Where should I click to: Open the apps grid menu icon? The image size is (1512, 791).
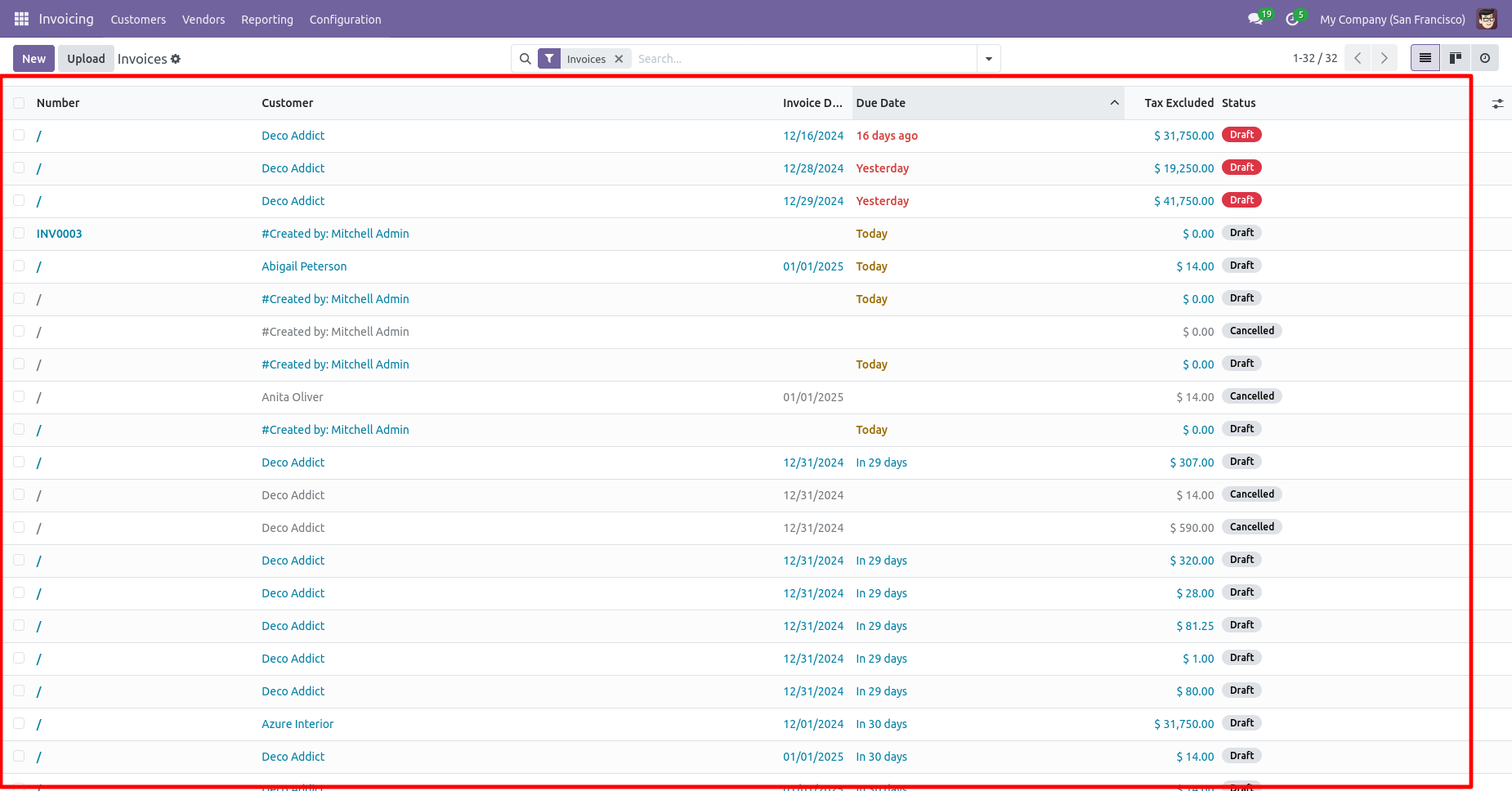[22, 19]
